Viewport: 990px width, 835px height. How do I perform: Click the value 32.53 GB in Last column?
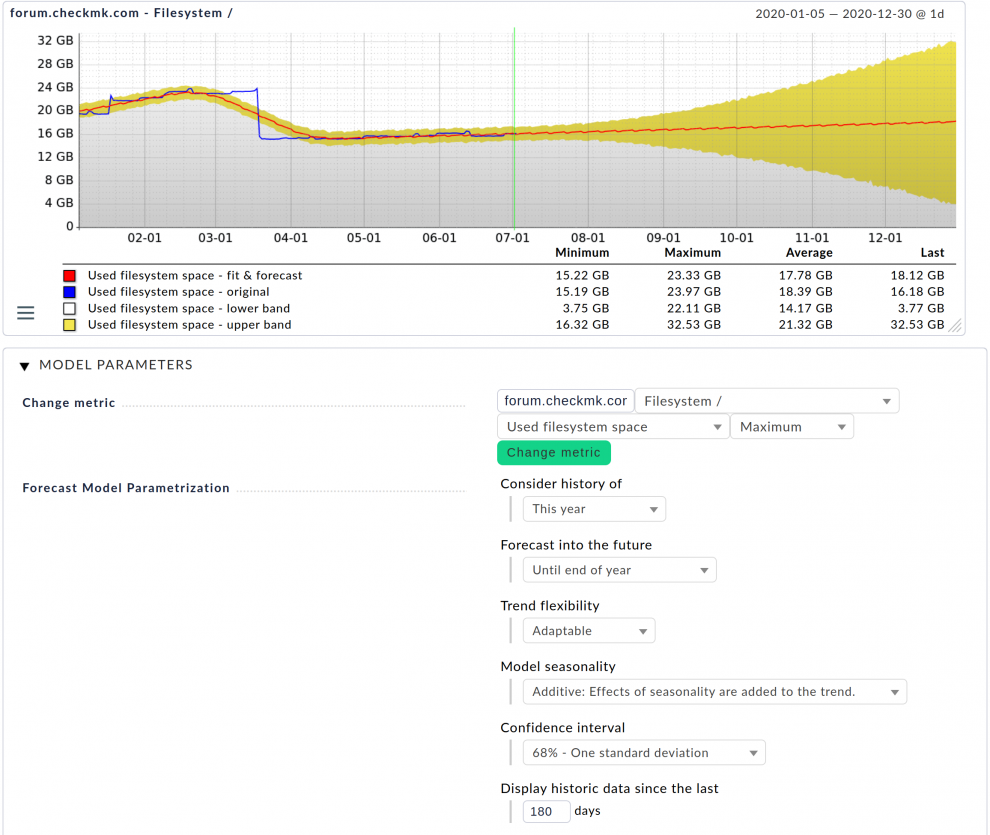(x=917, y=324)
